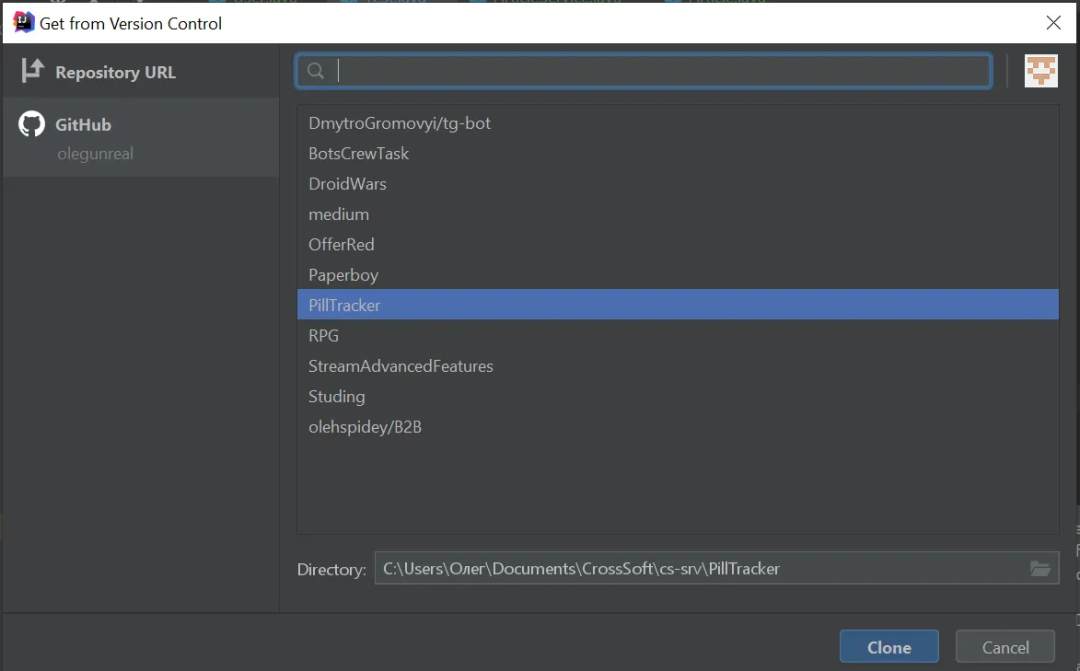Select the olehspidey/B2B repository
This screenshot has height=671, width=1080.
pos(678,426)
